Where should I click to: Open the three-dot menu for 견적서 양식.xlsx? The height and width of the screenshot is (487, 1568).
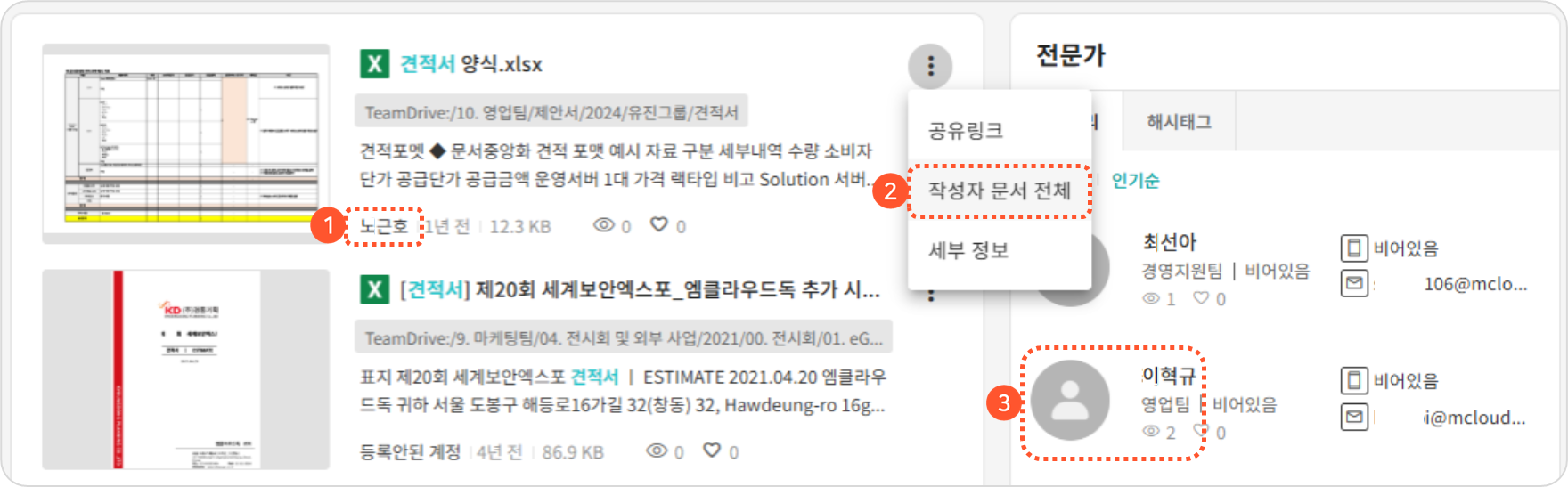point(930,66)
